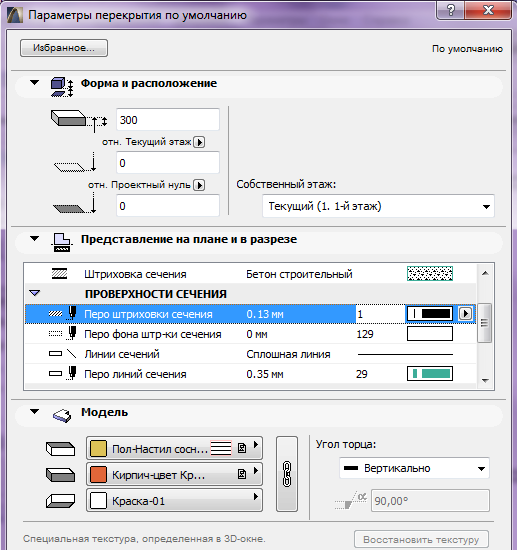Click the Сплошная линия line type value
This screenshot has width=517, height=550.
click(x=288, y=354)
